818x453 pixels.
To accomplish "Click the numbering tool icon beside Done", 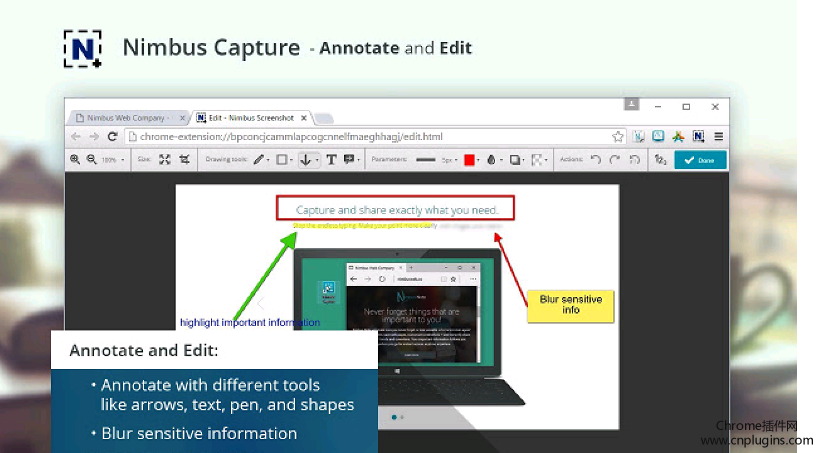I will (660, 160).
